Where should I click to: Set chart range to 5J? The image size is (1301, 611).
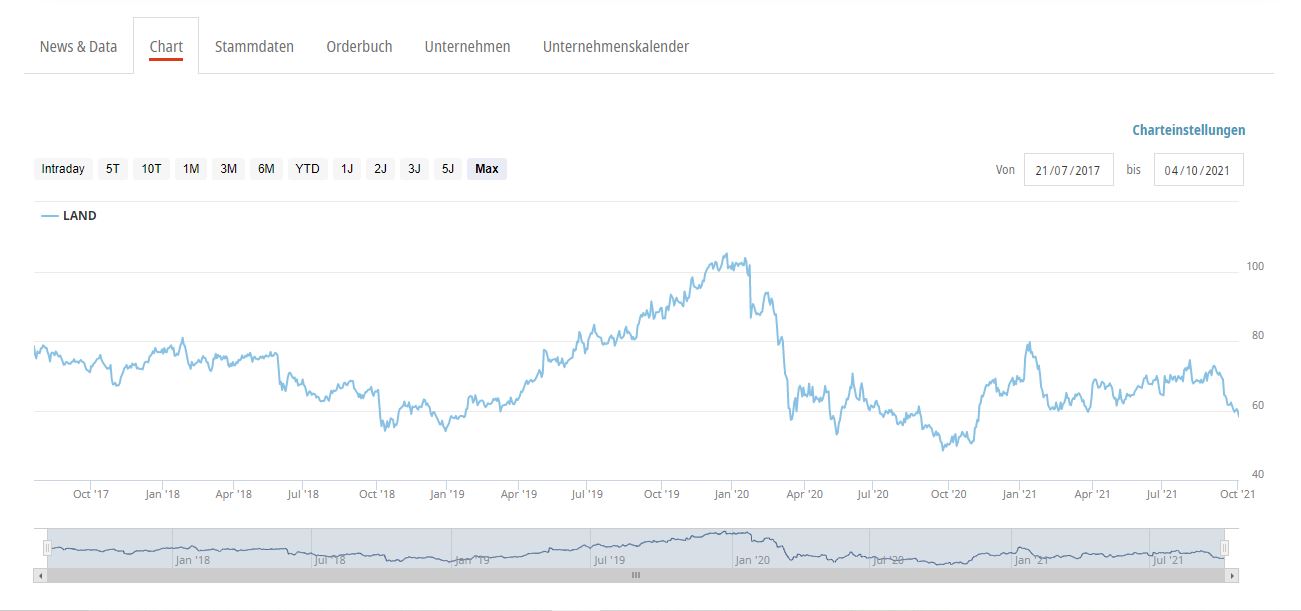pyautogui.click(x=447, y=169)
